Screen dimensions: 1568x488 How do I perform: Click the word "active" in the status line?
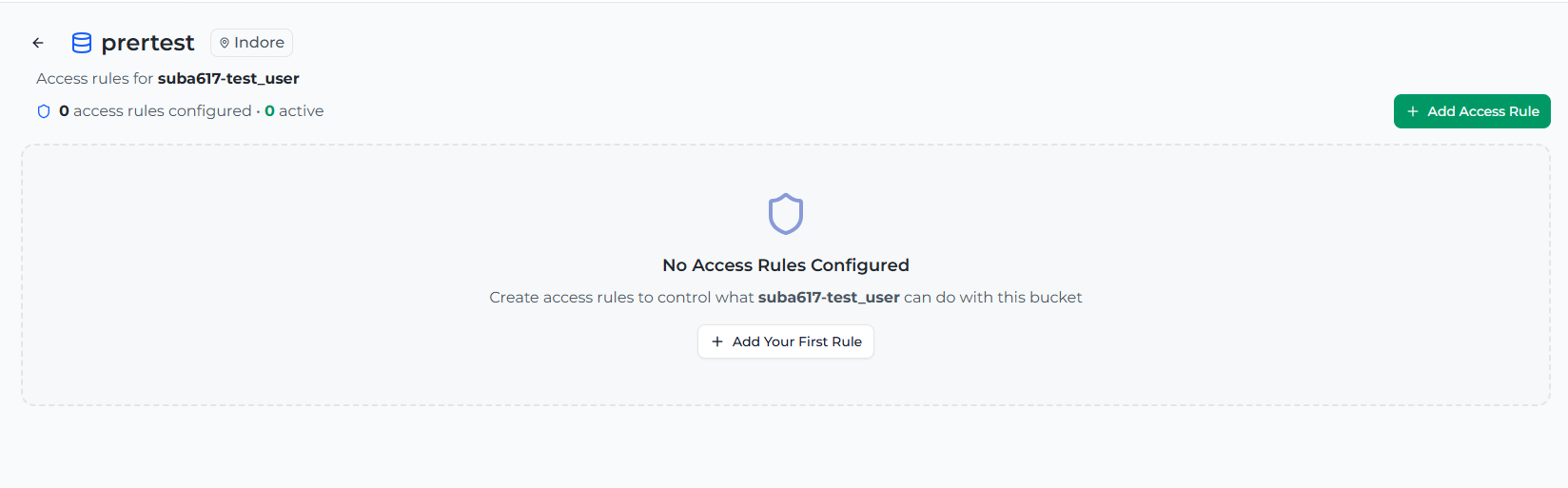(301, 111)
